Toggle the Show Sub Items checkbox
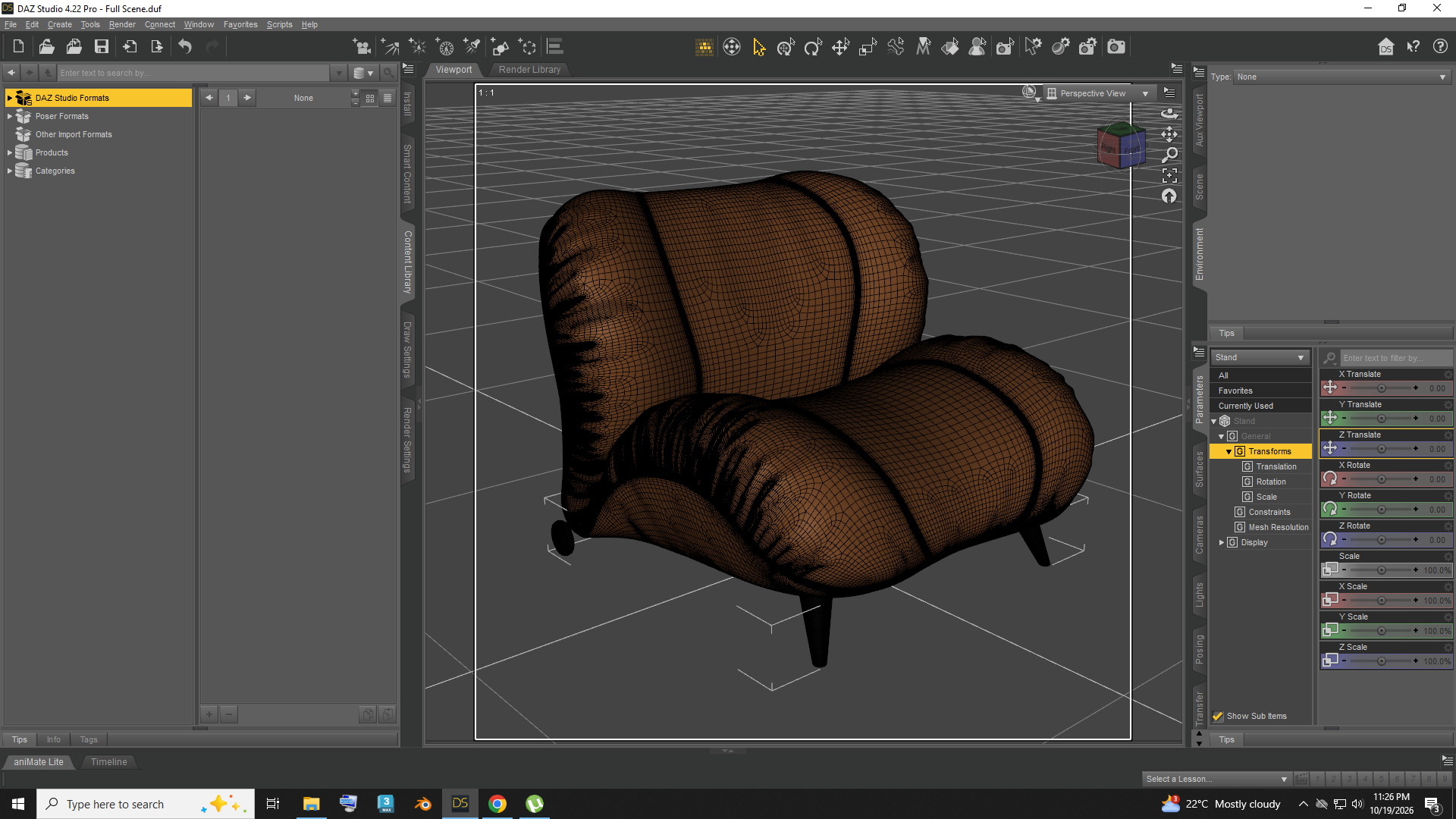Viewport: 1456px width, 819px height. point(1218,716)
